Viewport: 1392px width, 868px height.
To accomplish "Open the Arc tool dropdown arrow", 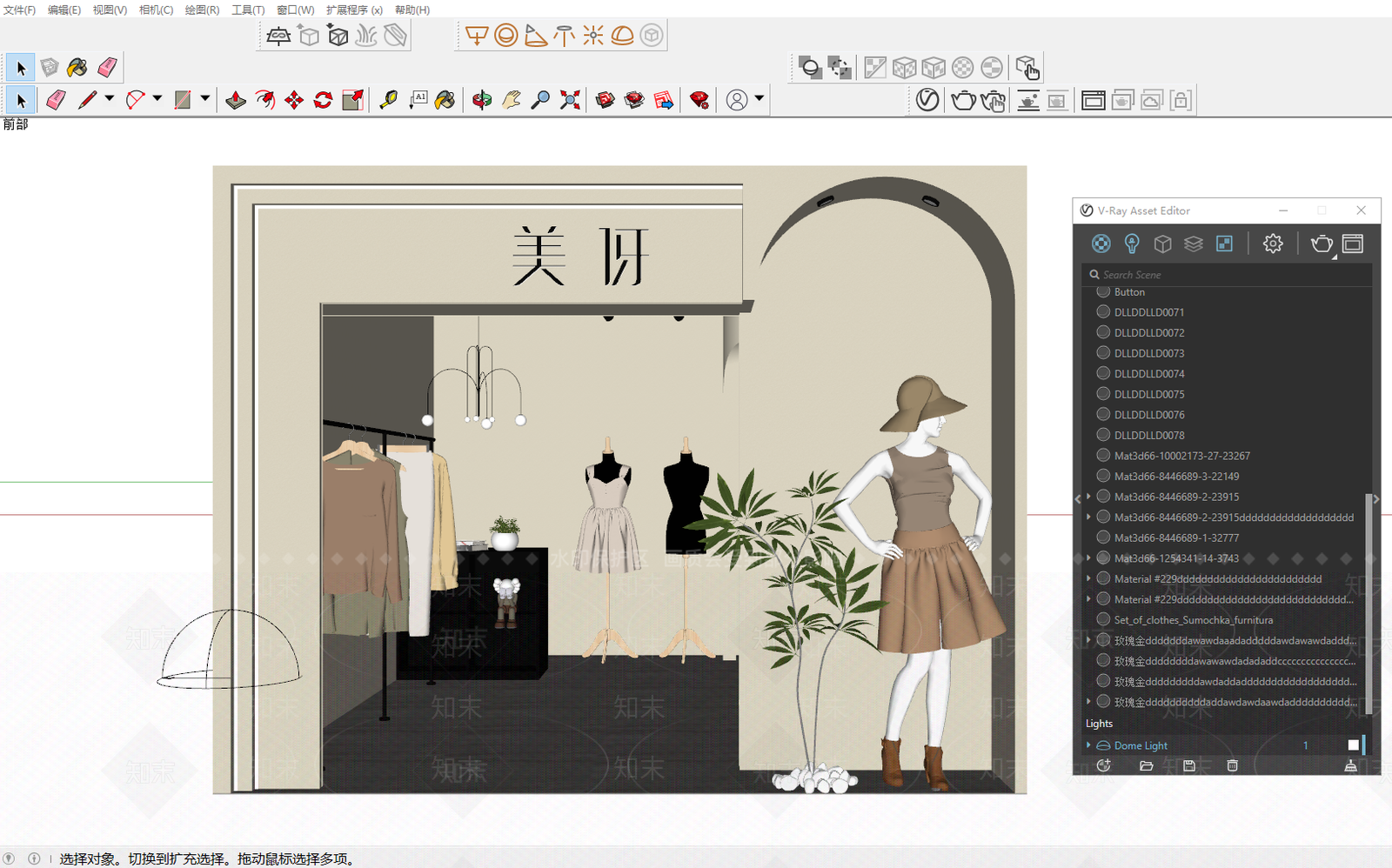I will point(157,99).
